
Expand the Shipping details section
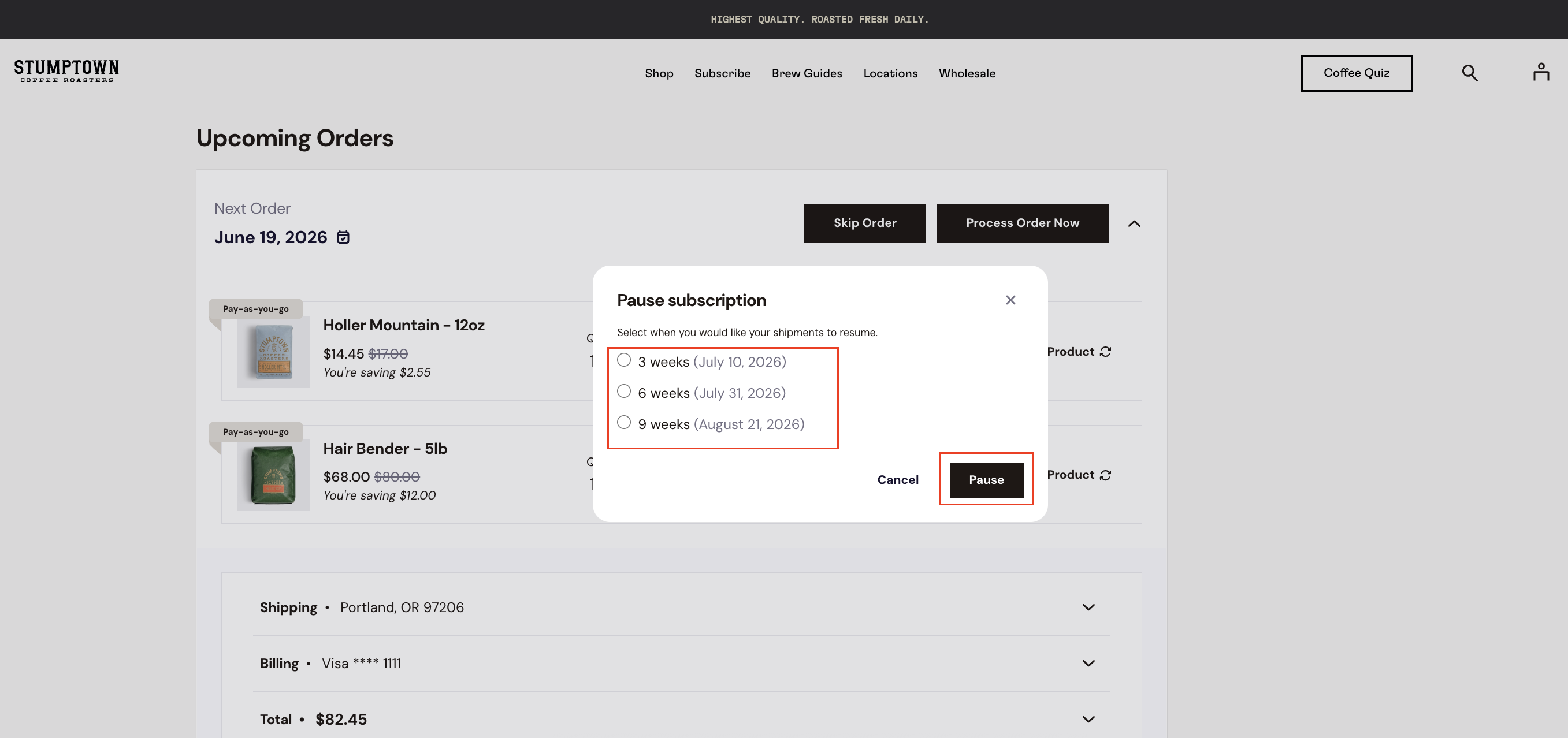(x=1088, y=607)
